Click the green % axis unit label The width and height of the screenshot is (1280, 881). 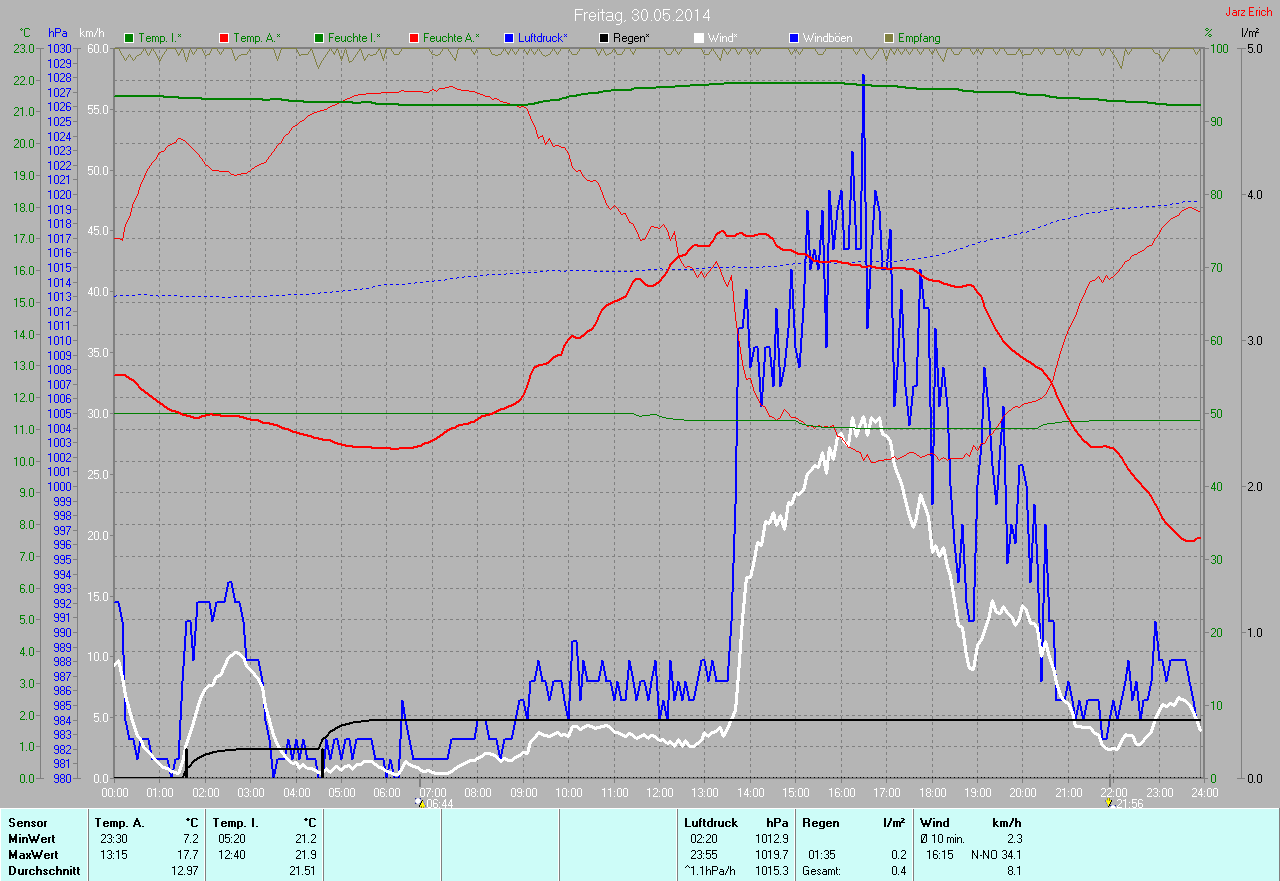point(1208,33)
